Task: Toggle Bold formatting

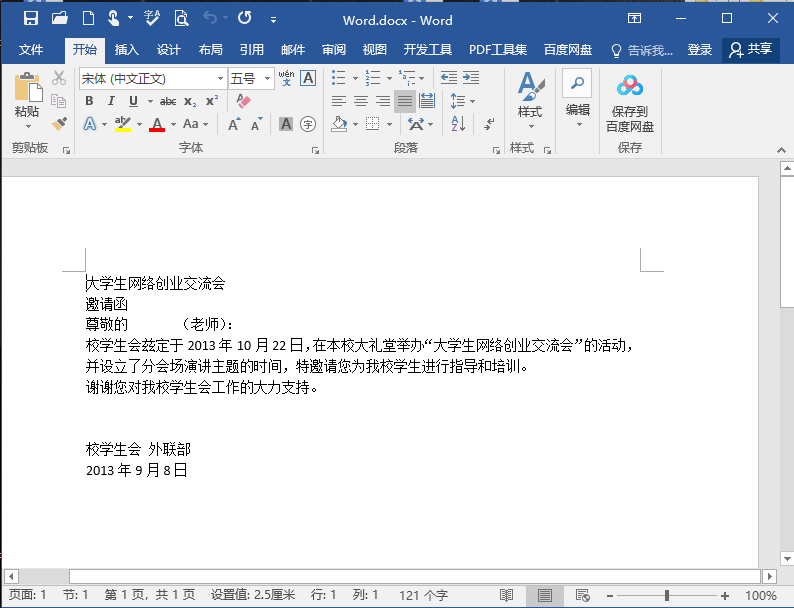Action: (89, 101)
